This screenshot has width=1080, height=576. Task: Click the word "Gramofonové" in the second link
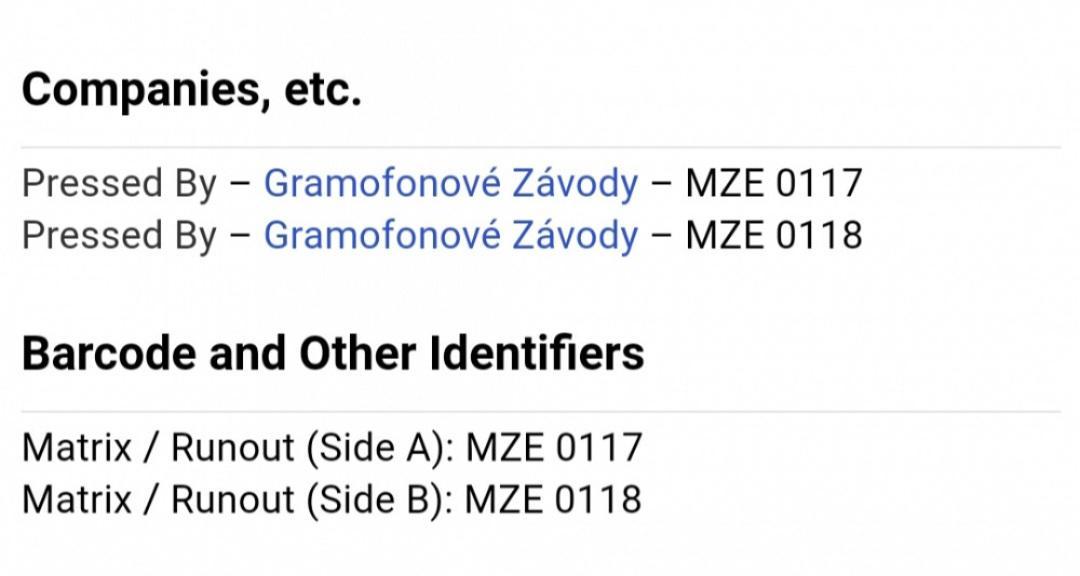pyautogui.click(x=381, y=235)
